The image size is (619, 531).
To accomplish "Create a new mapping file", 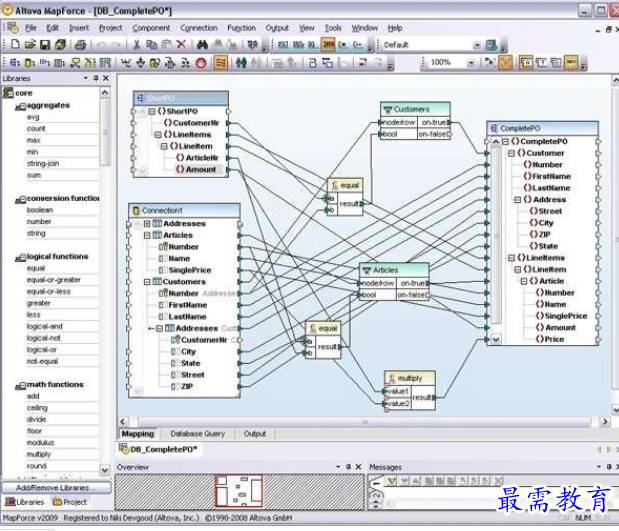I will (x=15, y=44).
